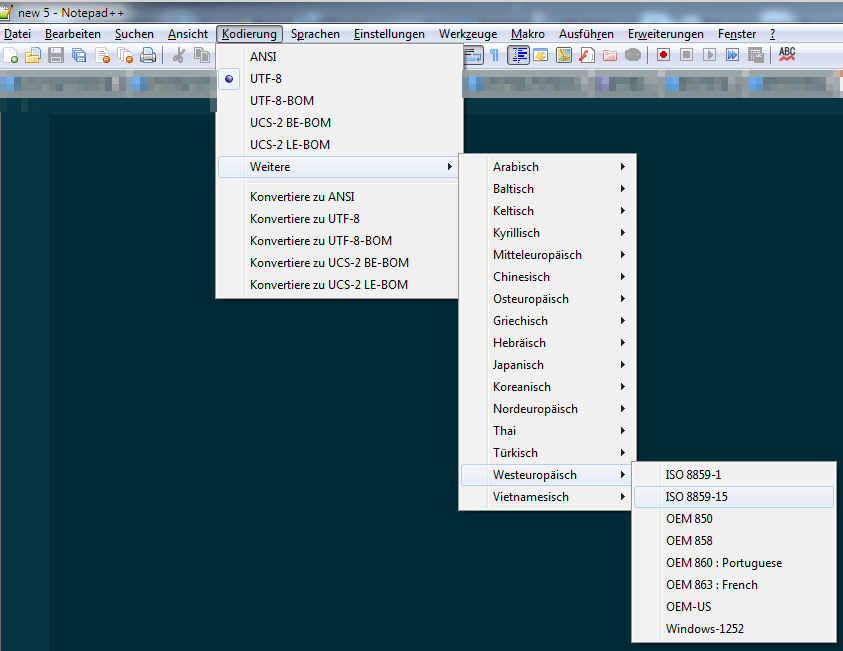Click the save recorded macro icon

755,55
